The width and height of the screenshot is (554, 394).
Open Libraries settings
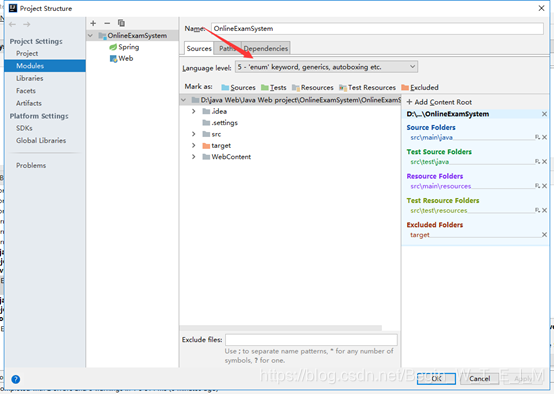pos(30,78)
